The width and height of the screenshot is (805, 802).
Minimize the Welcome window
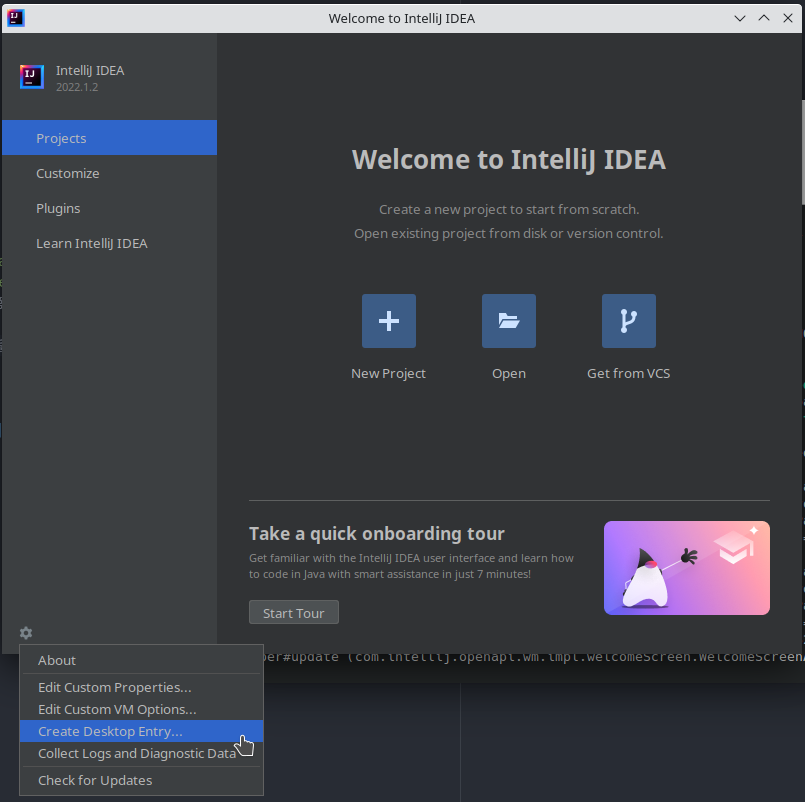click(x=739, y=18)
